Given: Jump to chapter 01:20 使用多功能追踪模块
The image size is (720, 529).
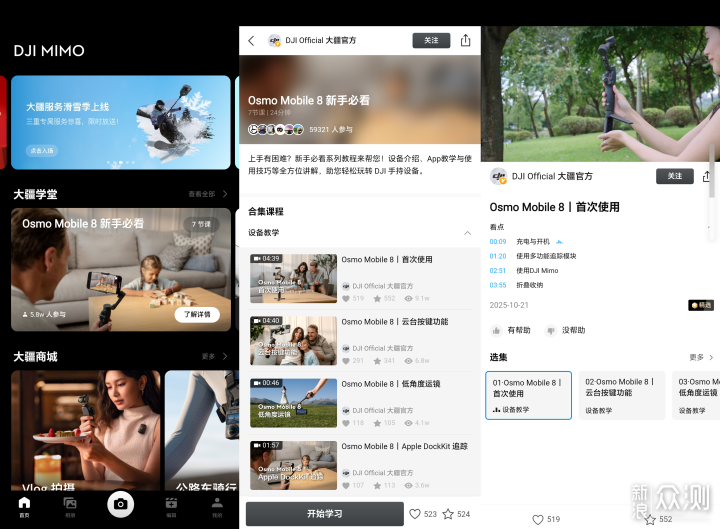Looking at the screenshot, I should tap(533, 256).
